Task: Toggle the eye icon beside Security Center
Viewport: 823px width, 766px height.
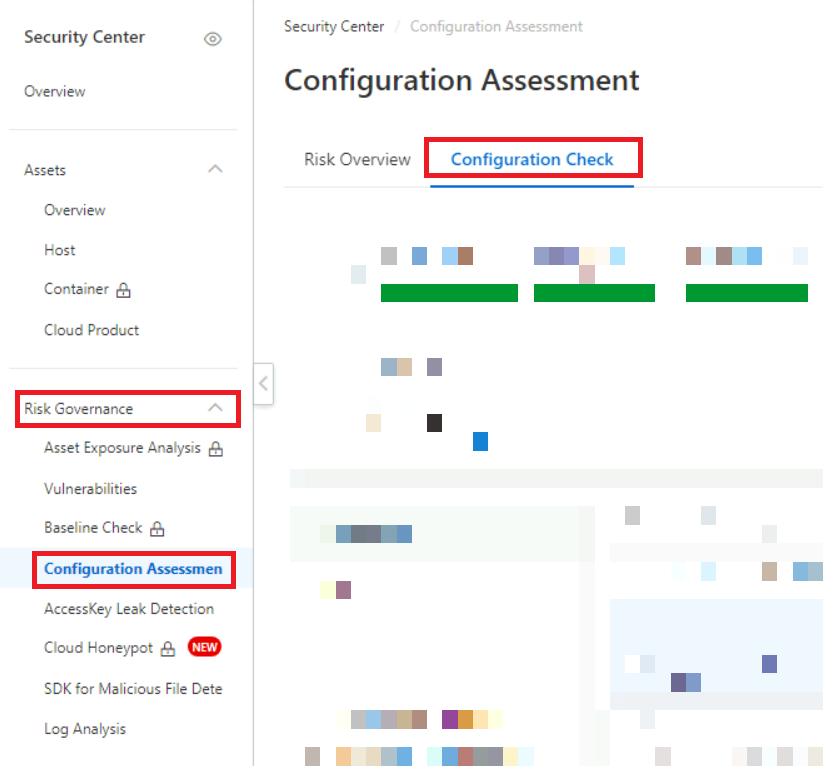Action: [x=212, y=39]
